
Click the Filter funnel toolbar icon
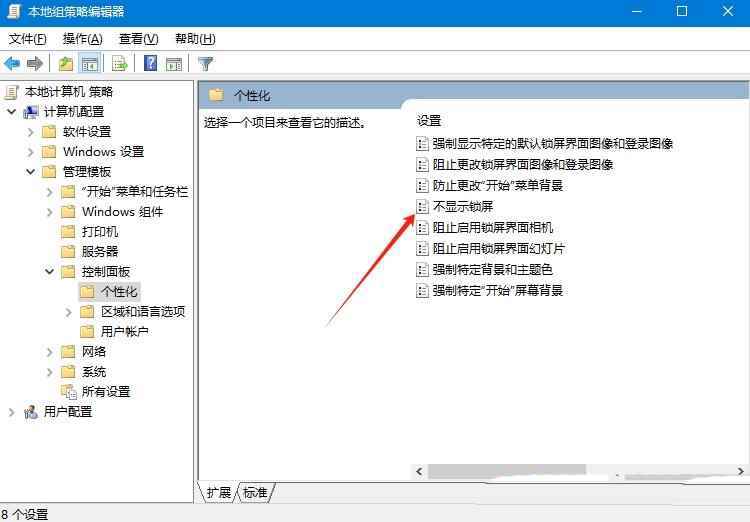tap(206, 63)
